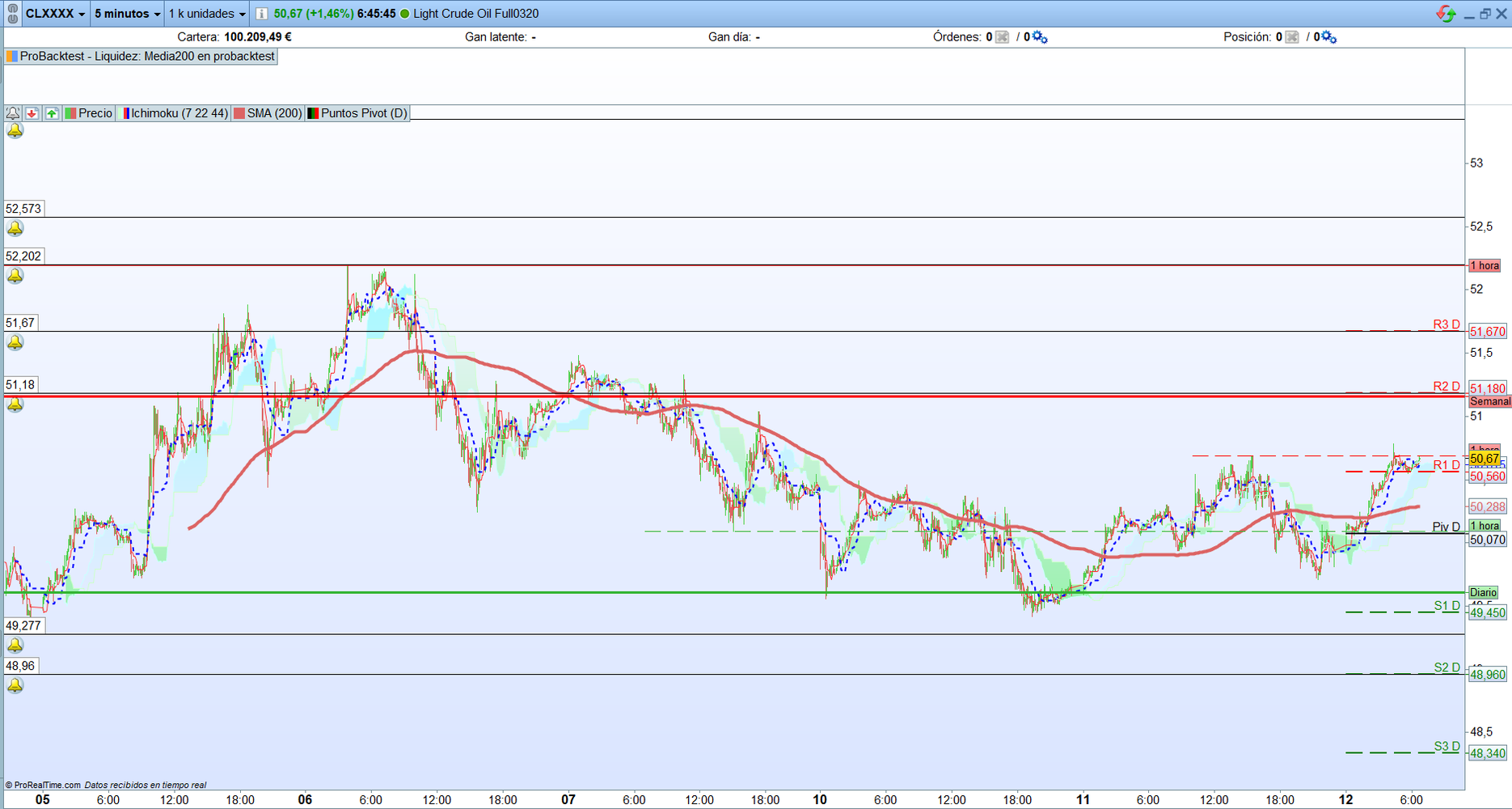
Task: Click the topmost alert bell below the indicator bar
Action: click(x=15, y=130)
